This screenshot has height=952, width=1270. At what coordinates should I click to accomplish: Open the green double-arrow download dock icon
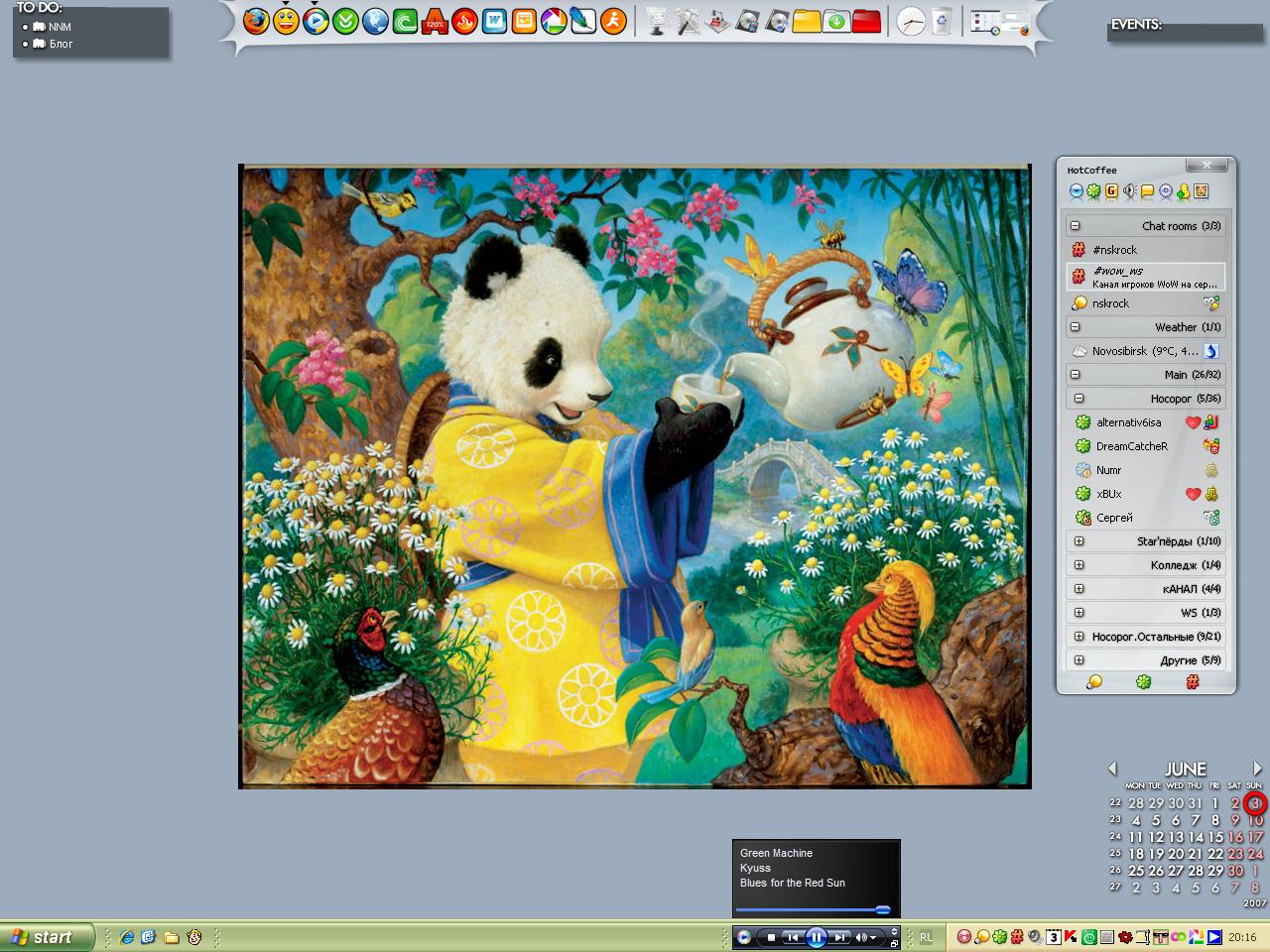[x=345, y=21]
